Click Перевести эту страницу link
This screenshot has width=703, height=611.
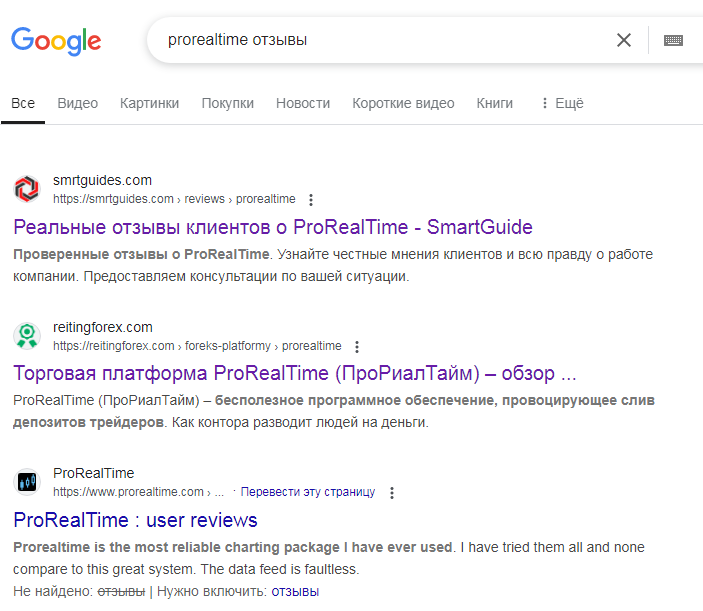point(308,492)
